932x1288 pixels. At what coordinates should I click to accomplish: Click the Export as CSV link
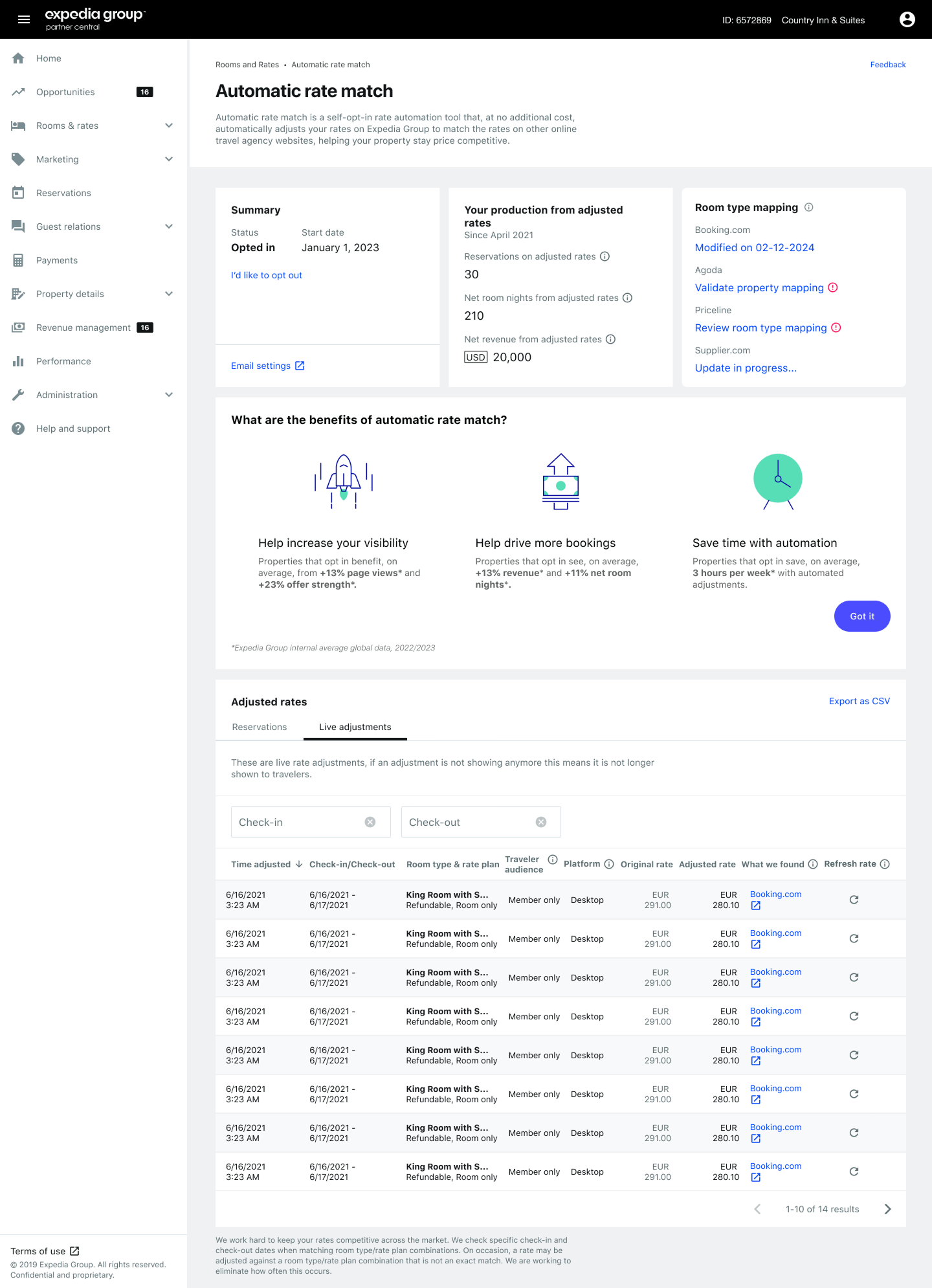pyautogui.click(x=859, y=701)
